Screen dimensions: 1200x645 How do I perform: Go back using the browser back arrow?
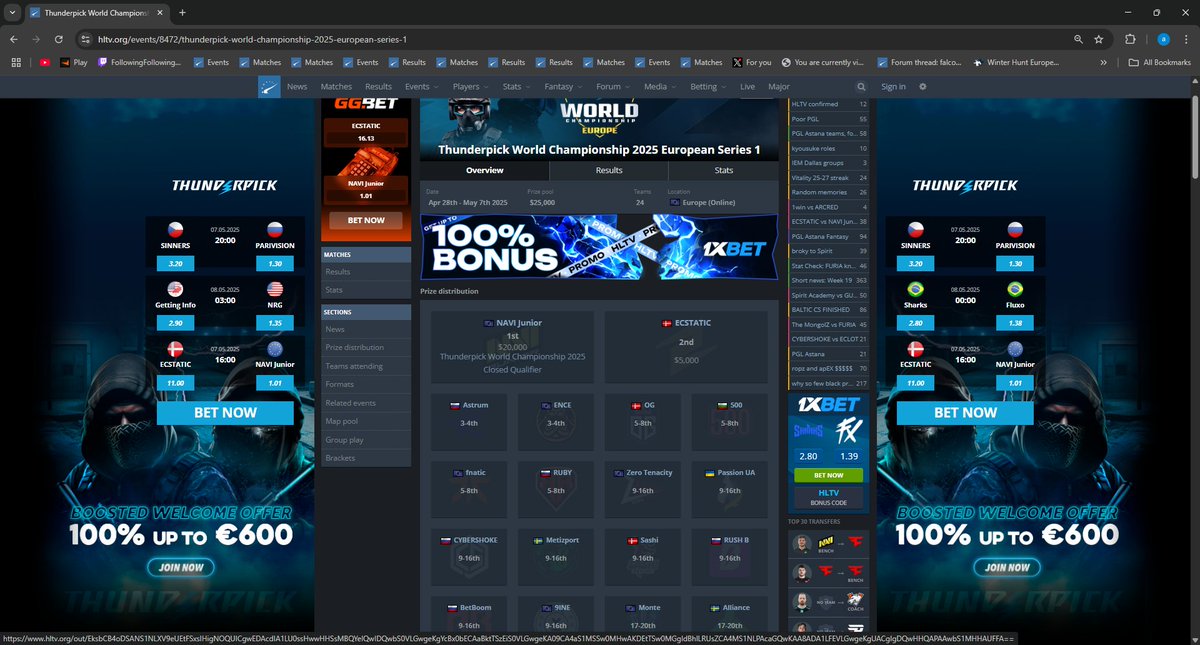(x=12, y=38)
